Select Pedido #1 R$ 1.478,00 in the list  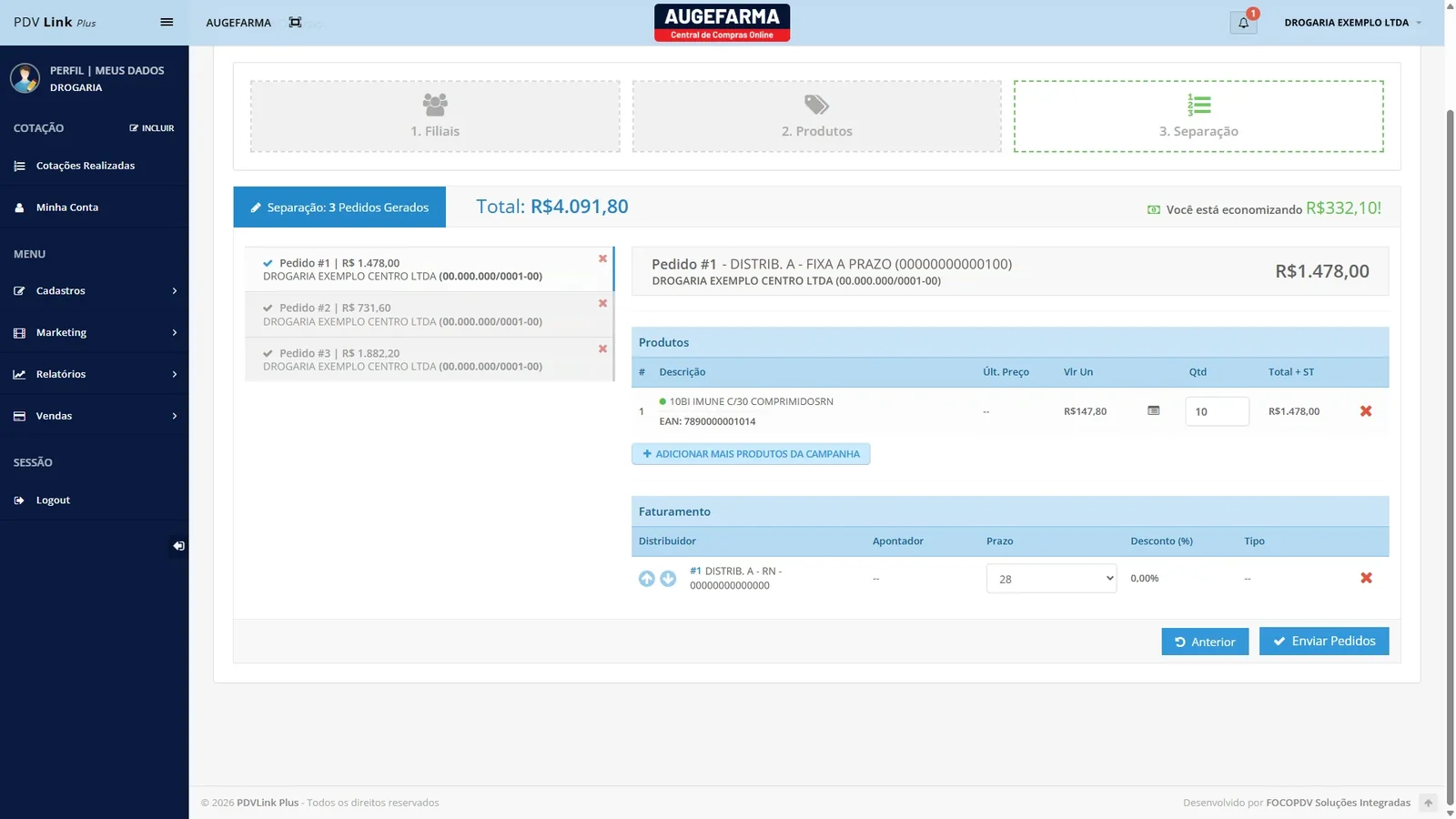pos(428,269)
